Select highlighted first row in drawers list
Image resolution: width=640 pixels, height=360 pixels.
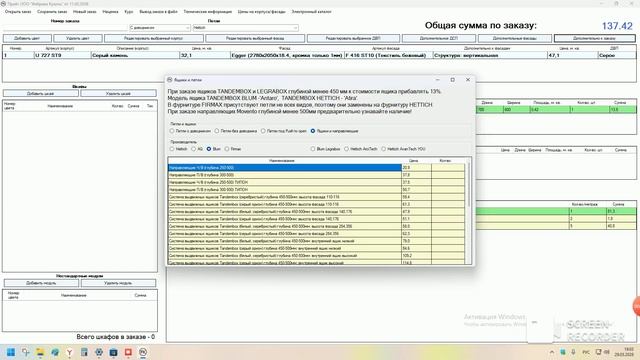pos(284,168)
